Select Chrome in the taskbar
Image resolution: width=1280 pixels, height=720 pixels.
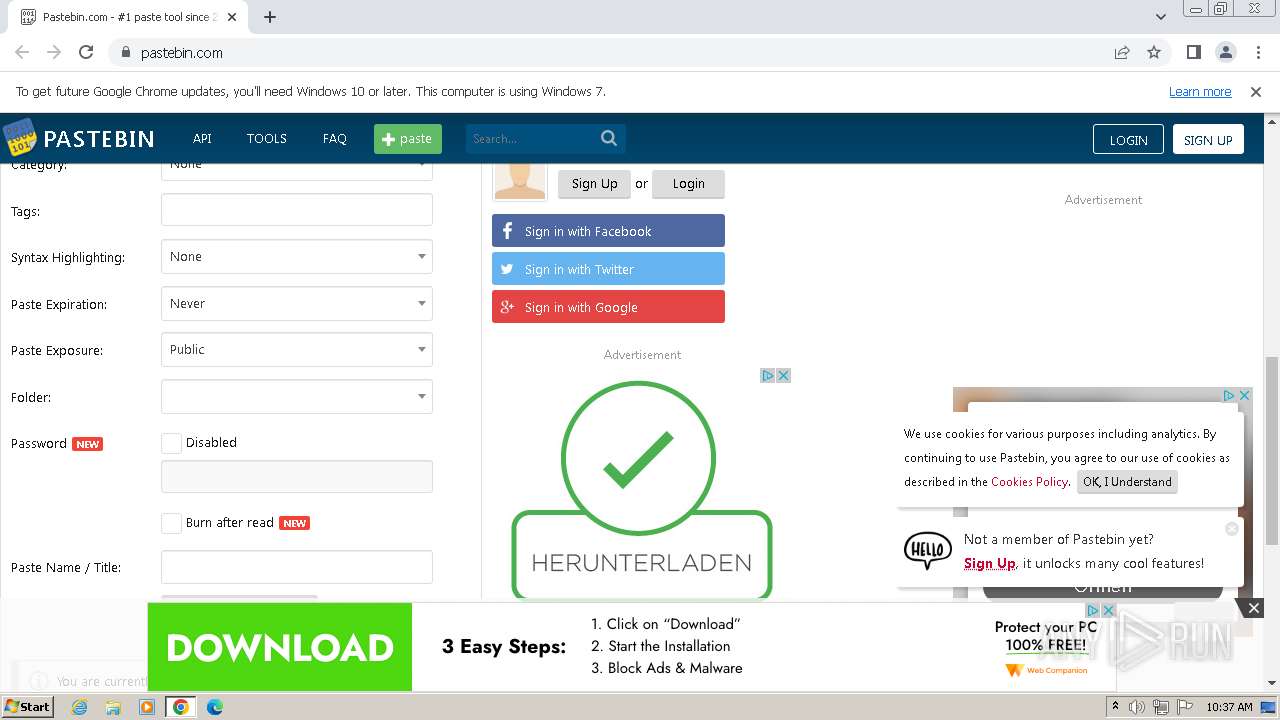point(181,707)
